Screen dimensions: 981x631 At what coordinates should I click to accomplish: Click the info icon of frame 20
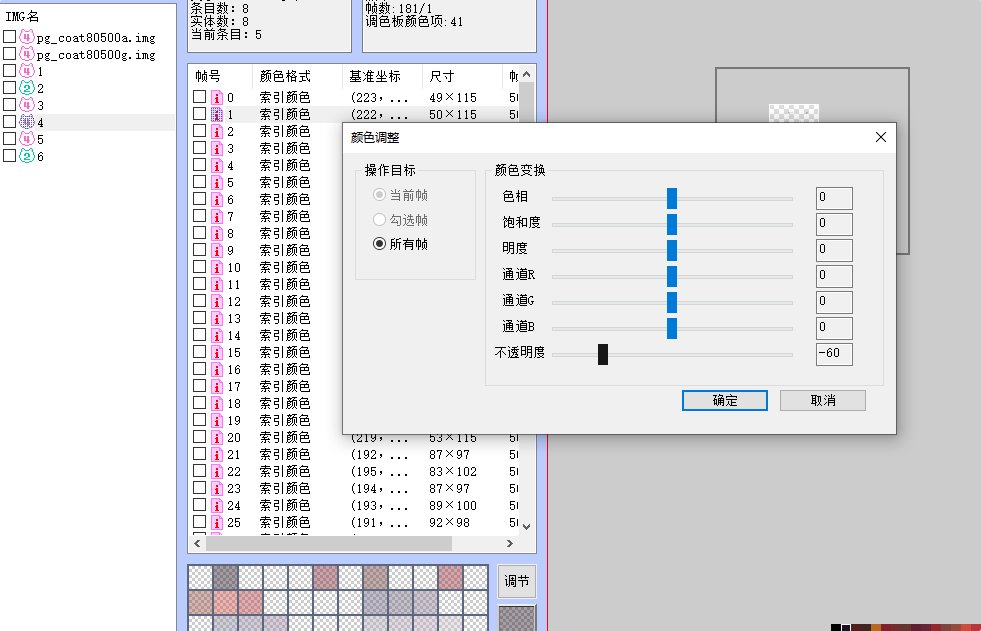216,438
